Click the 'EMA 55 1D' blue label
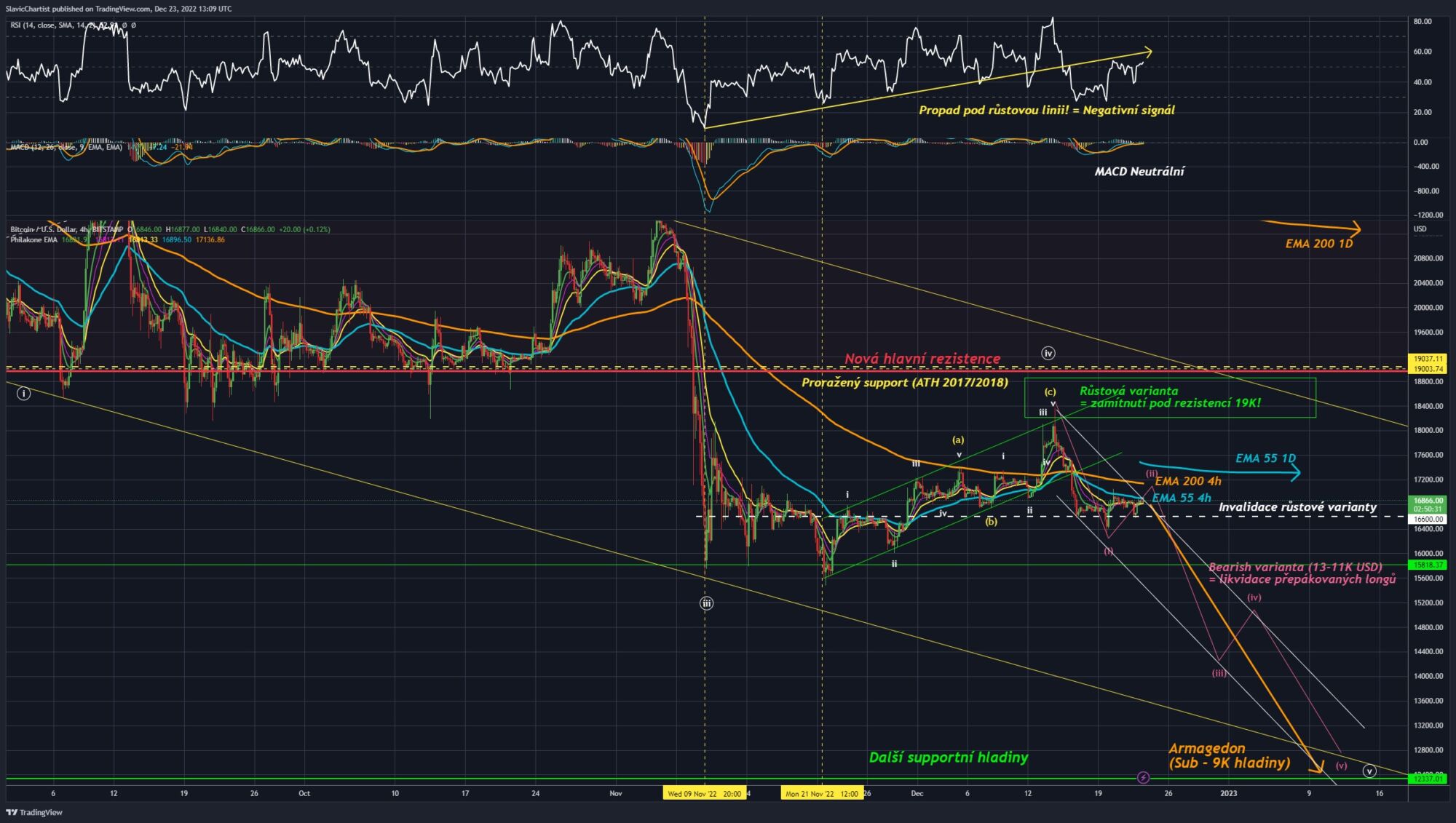Image resolution: width=1456 pixels, height=823 pixels. (1265, 458)
